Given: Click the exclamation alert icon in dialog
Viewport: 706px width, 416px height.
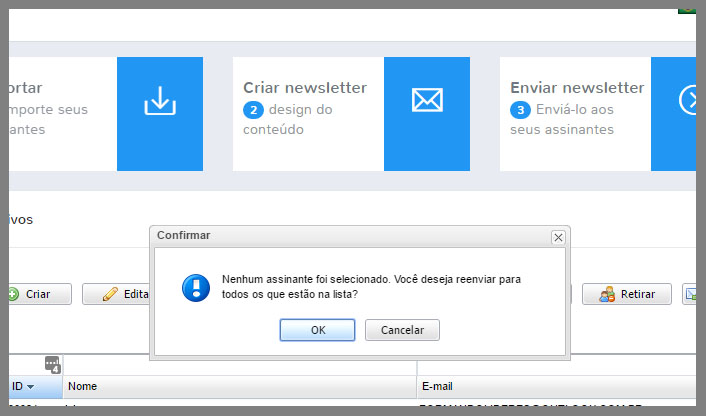Looking at the screenshot, I should (196, 288).
